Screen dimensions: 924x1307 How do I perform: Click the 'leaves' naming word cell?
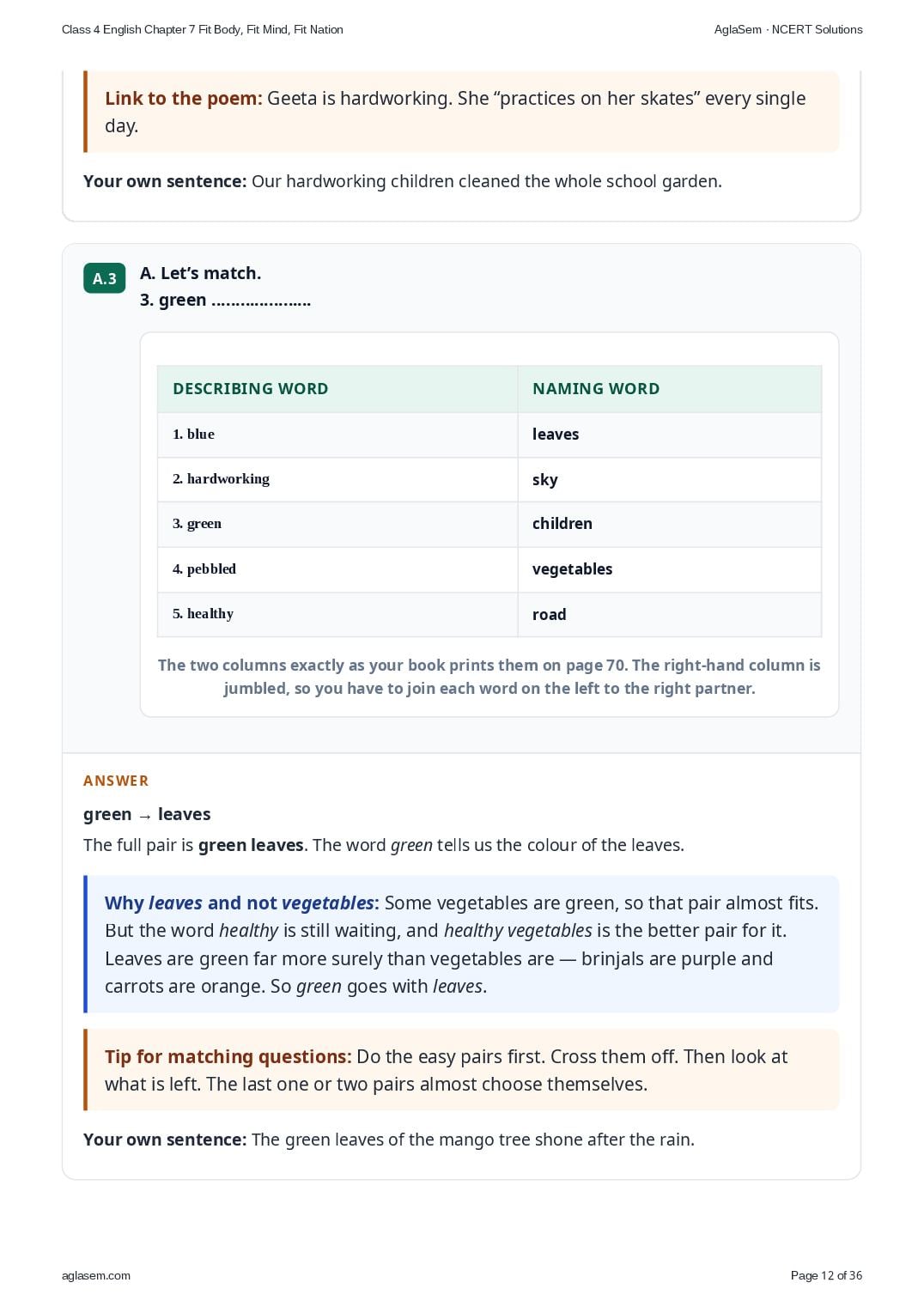tap(669, 435)
